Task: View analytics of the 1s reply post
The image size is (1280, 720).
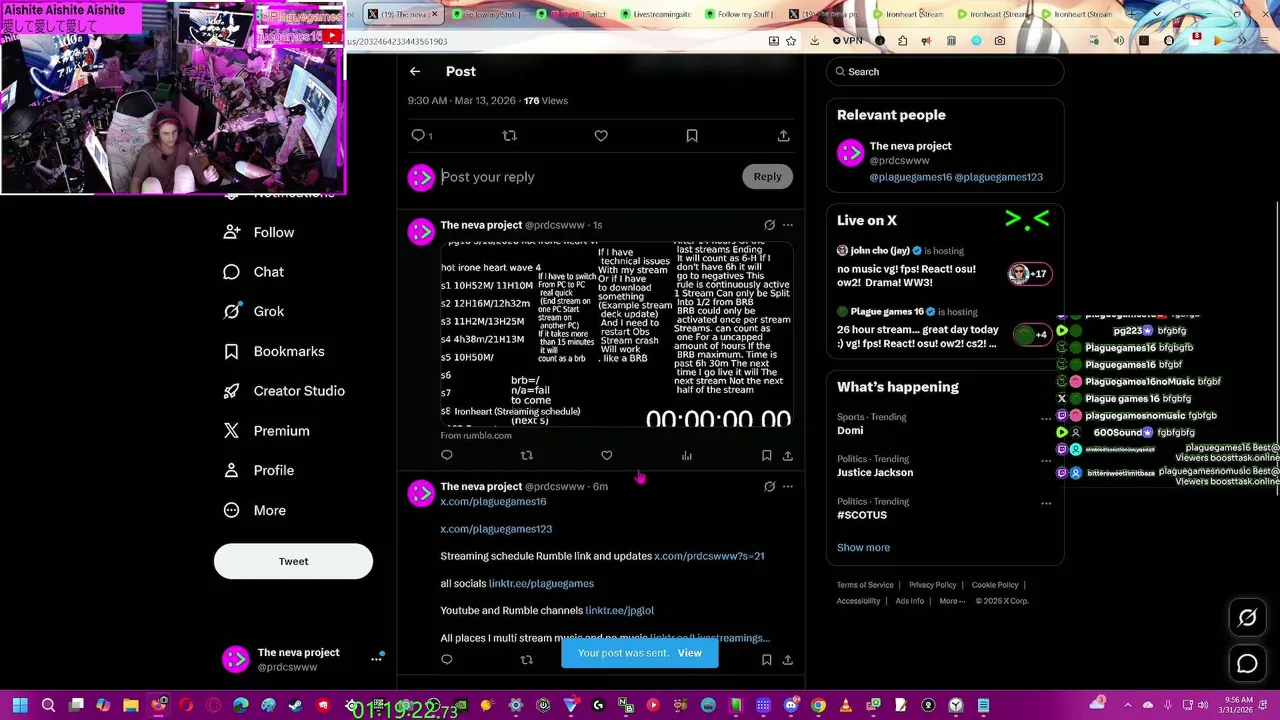Action: (x=687, y=456)
